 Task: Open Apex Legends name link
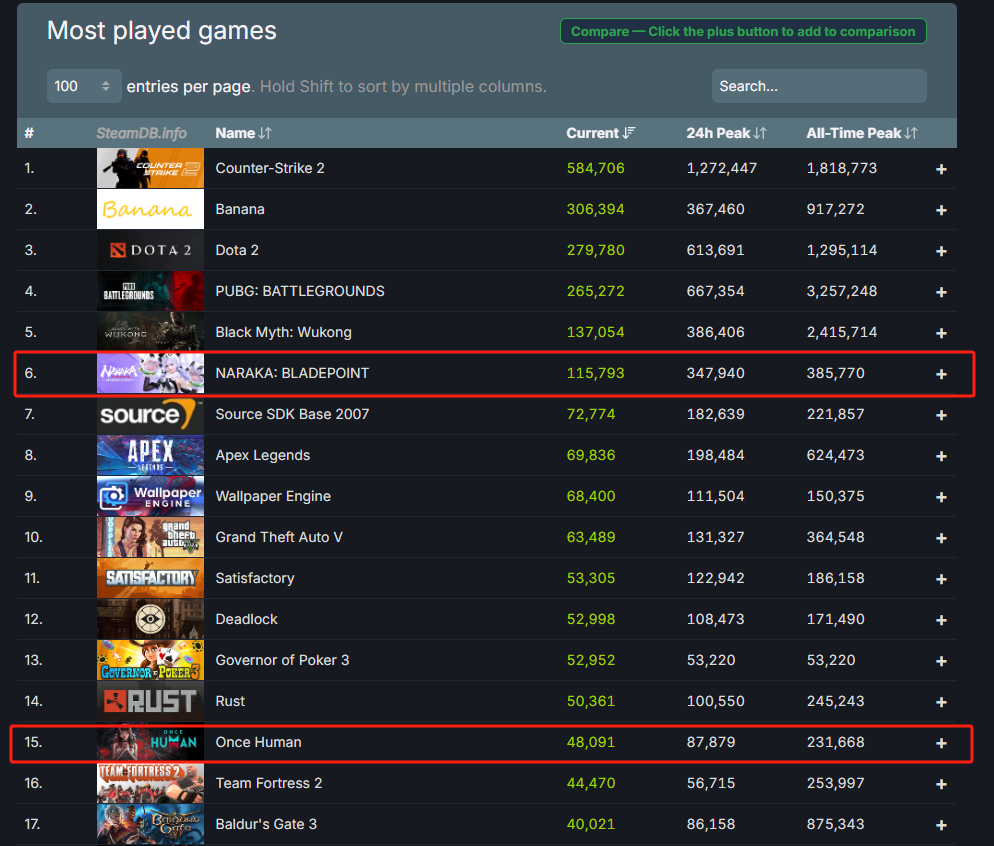(x=262, y=455)
